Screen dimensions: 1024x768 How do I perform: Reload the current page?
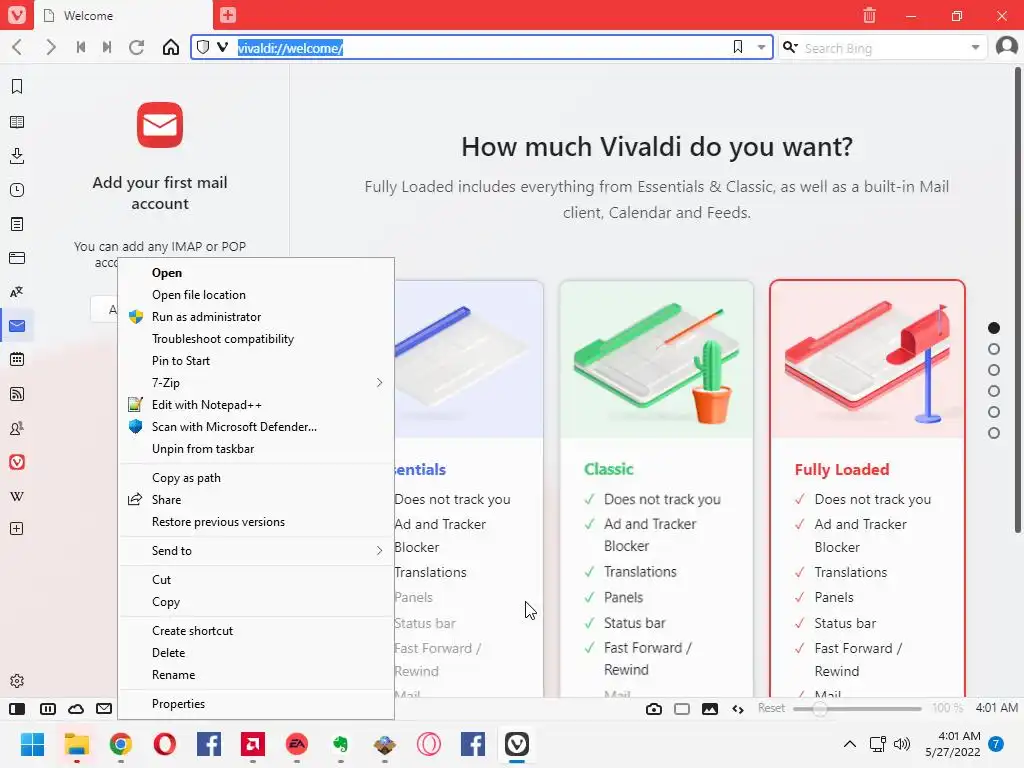pyautogui.click(x=136, y=47)
